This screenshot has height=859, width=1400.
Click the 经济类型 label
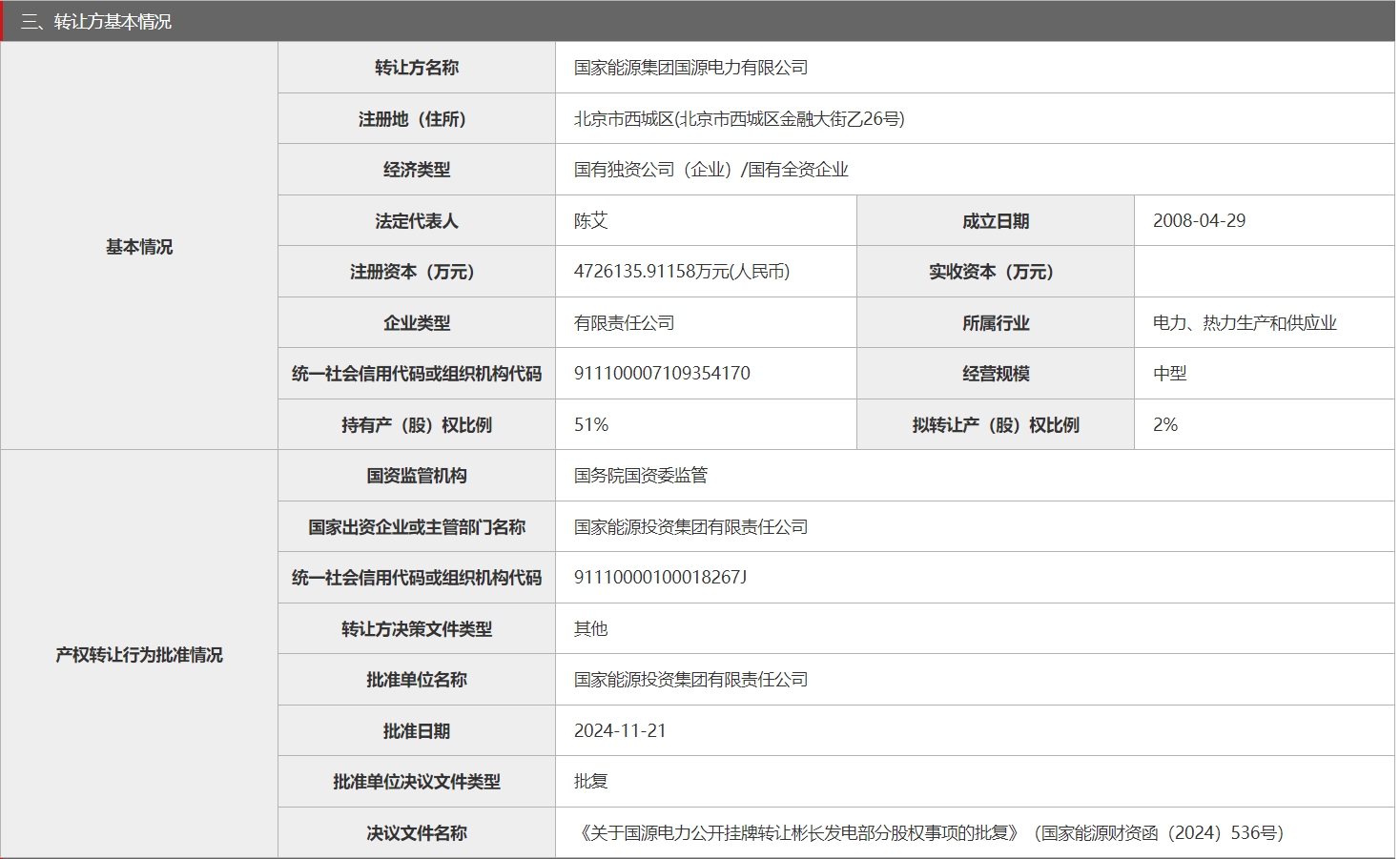point(417,170)
